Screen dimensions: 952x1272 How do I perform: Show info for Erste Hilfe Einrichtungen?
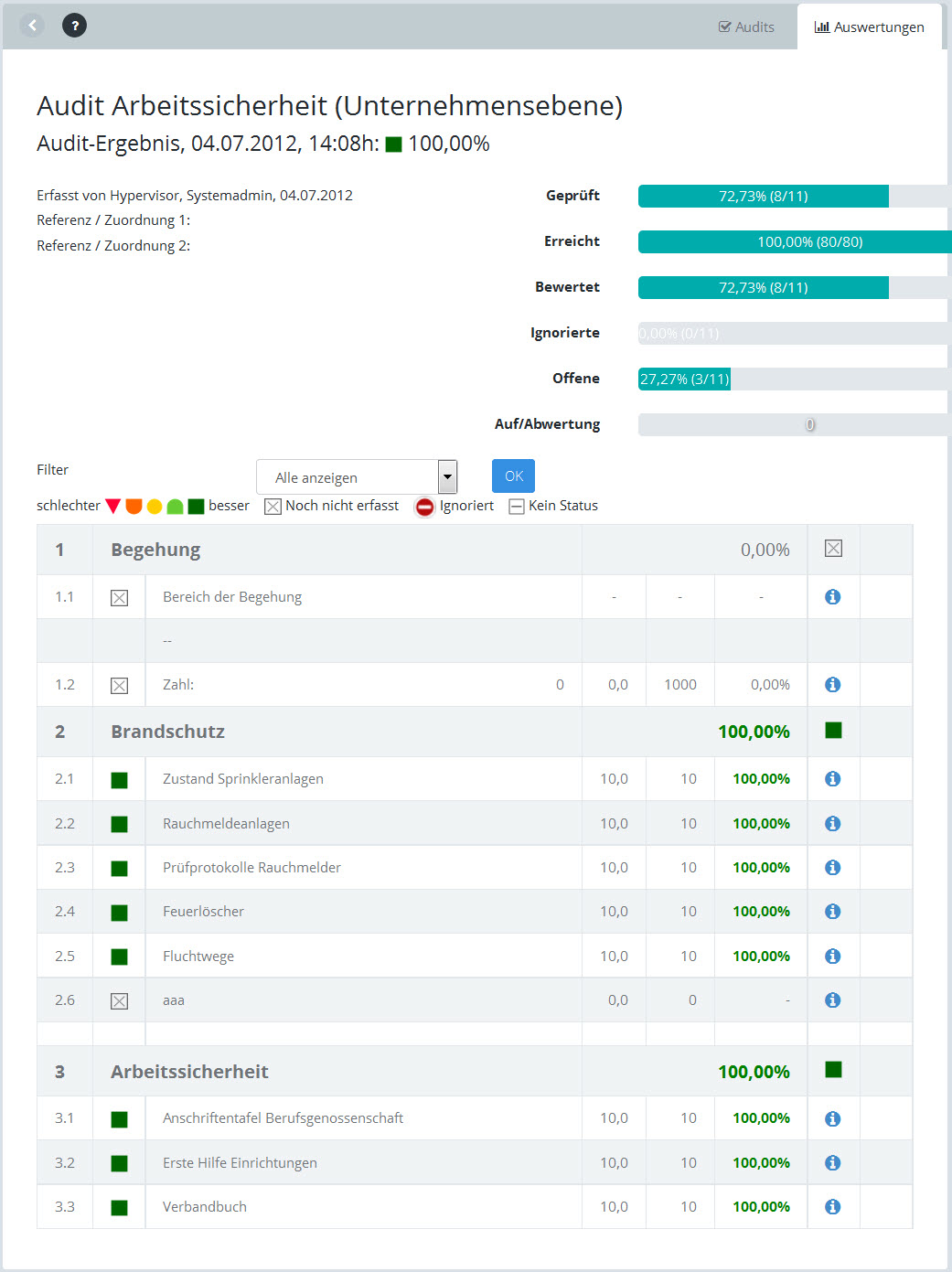832,1163
